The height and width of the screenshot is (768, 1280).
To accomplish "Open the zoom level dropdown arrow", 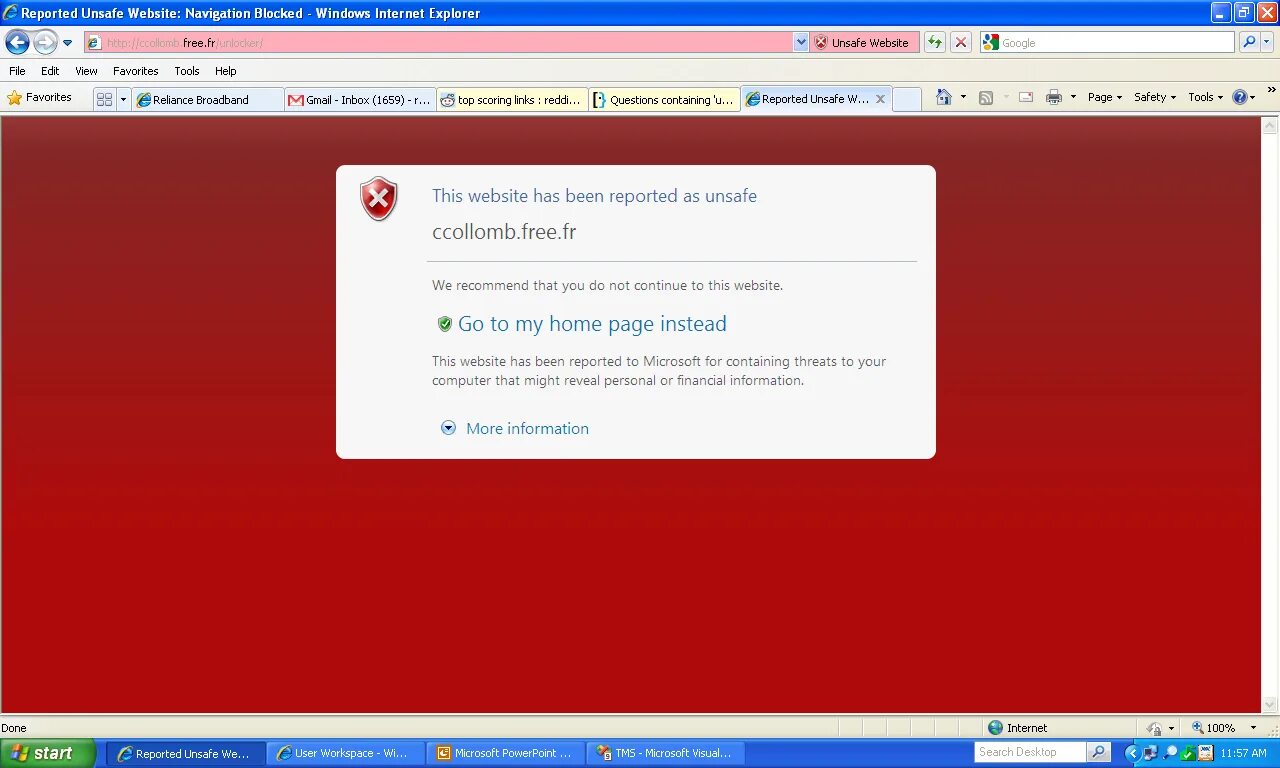I will click(1253, 728).
